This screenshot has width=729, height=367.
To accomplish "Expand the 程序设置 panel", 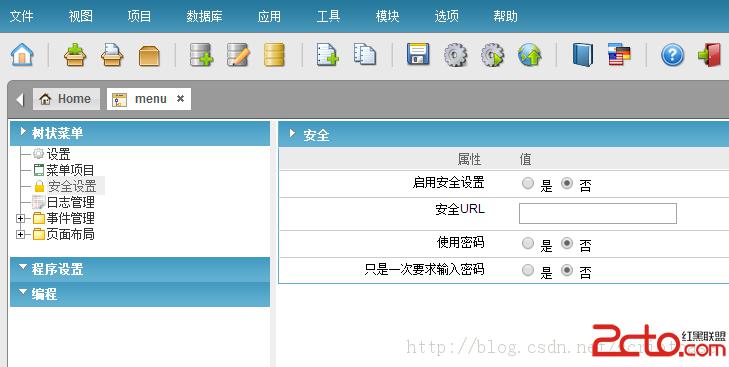I will [140, 269].
